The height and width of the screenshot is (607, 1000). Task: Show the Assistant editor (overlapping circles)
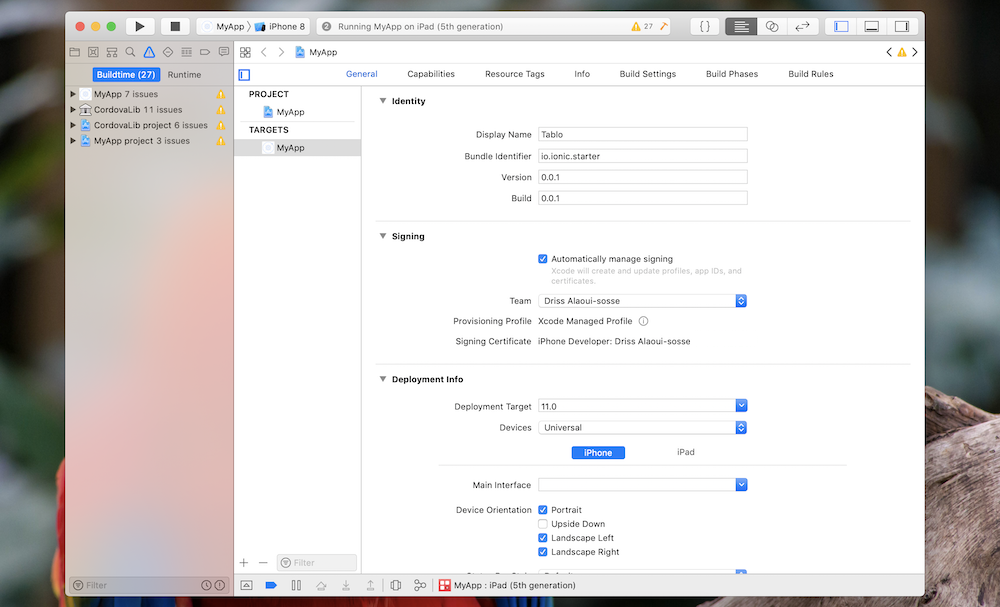point(772,26)
